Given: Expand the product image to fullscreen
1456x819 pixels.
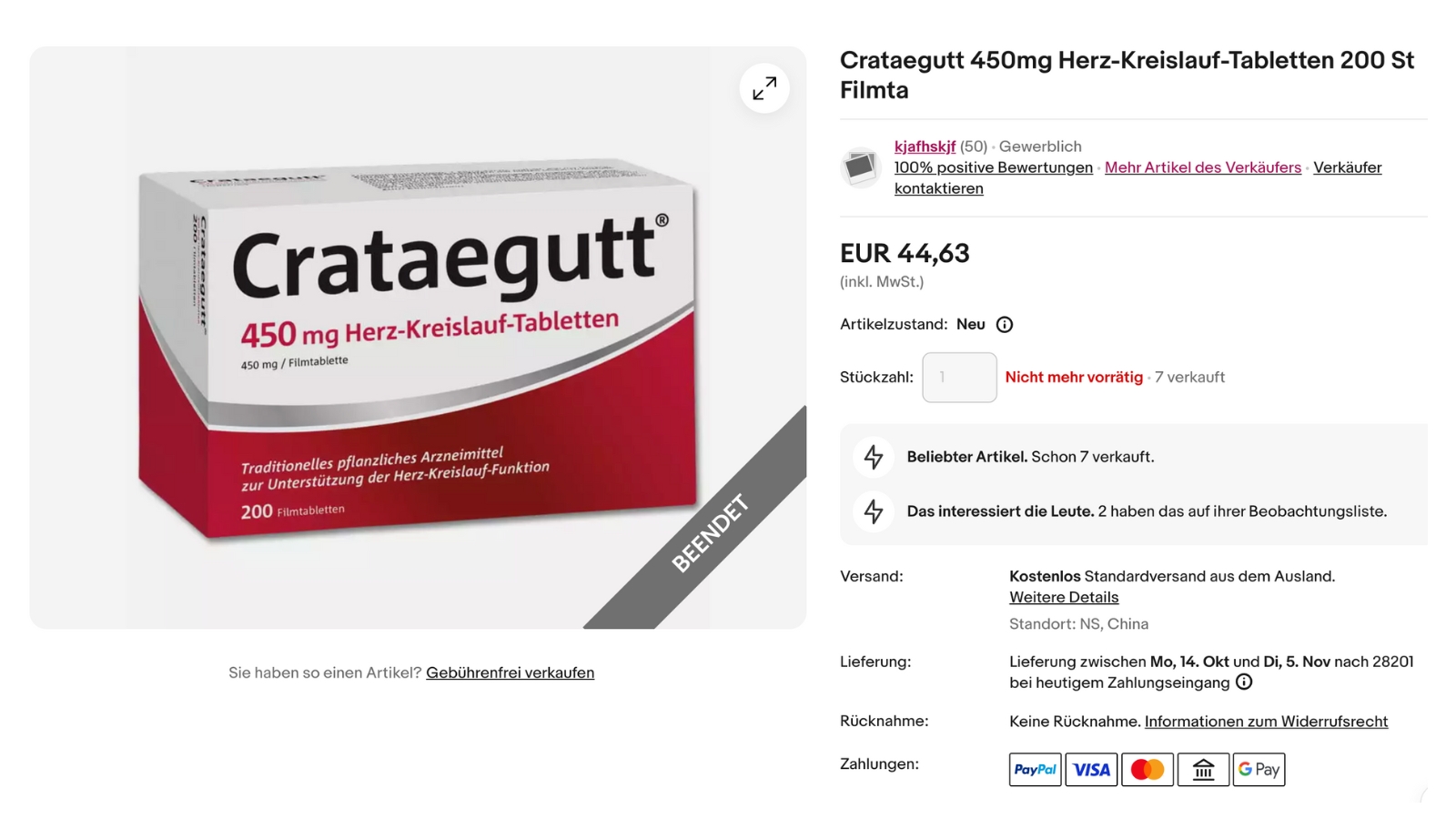Looking at the screenshot, I should click(x=764, y=88).
